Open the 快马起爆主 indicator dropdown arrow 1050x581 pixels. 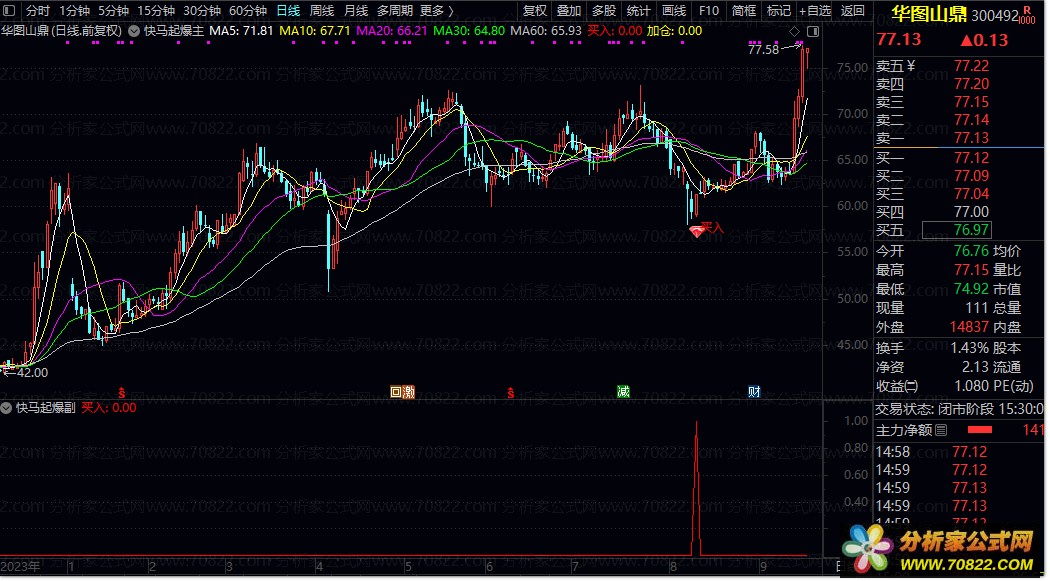pos(134,31)
